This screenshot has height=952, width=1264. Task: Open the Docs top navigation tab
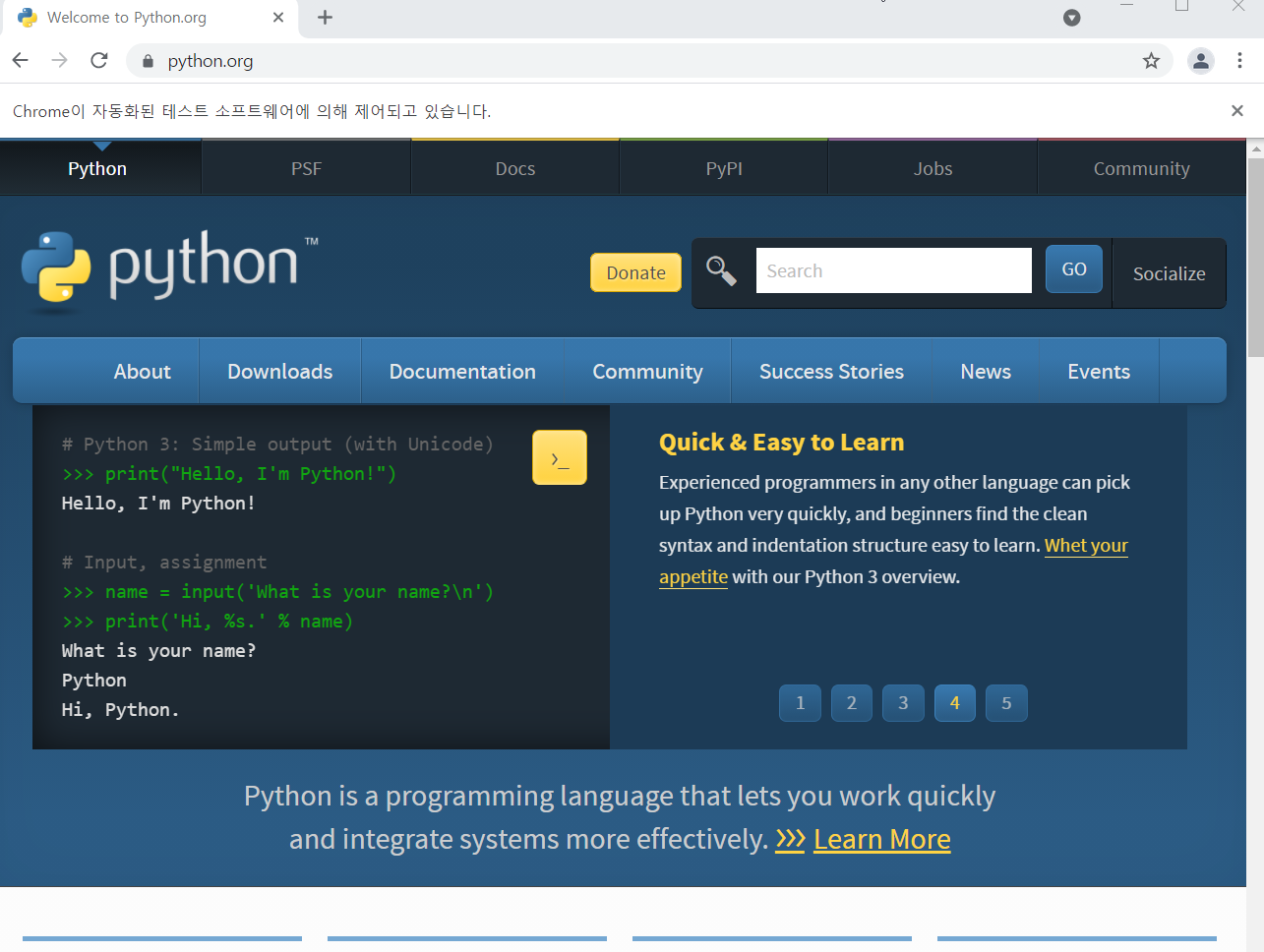coord(515,168)
